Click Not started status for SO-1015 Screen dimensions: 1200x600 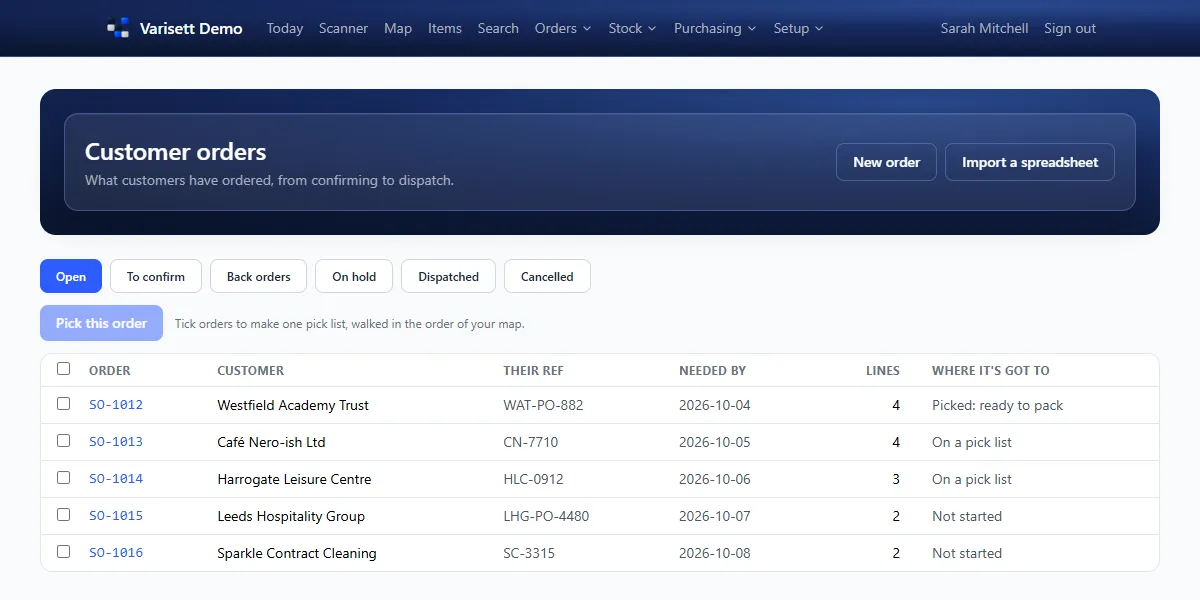click(967, 516)
